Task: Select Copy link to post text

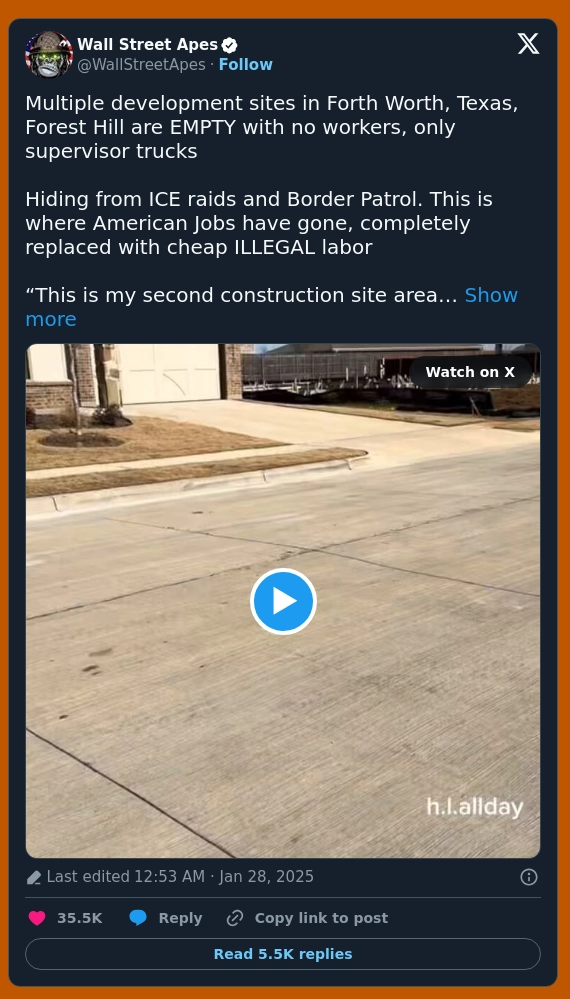Action: [321, 918]
